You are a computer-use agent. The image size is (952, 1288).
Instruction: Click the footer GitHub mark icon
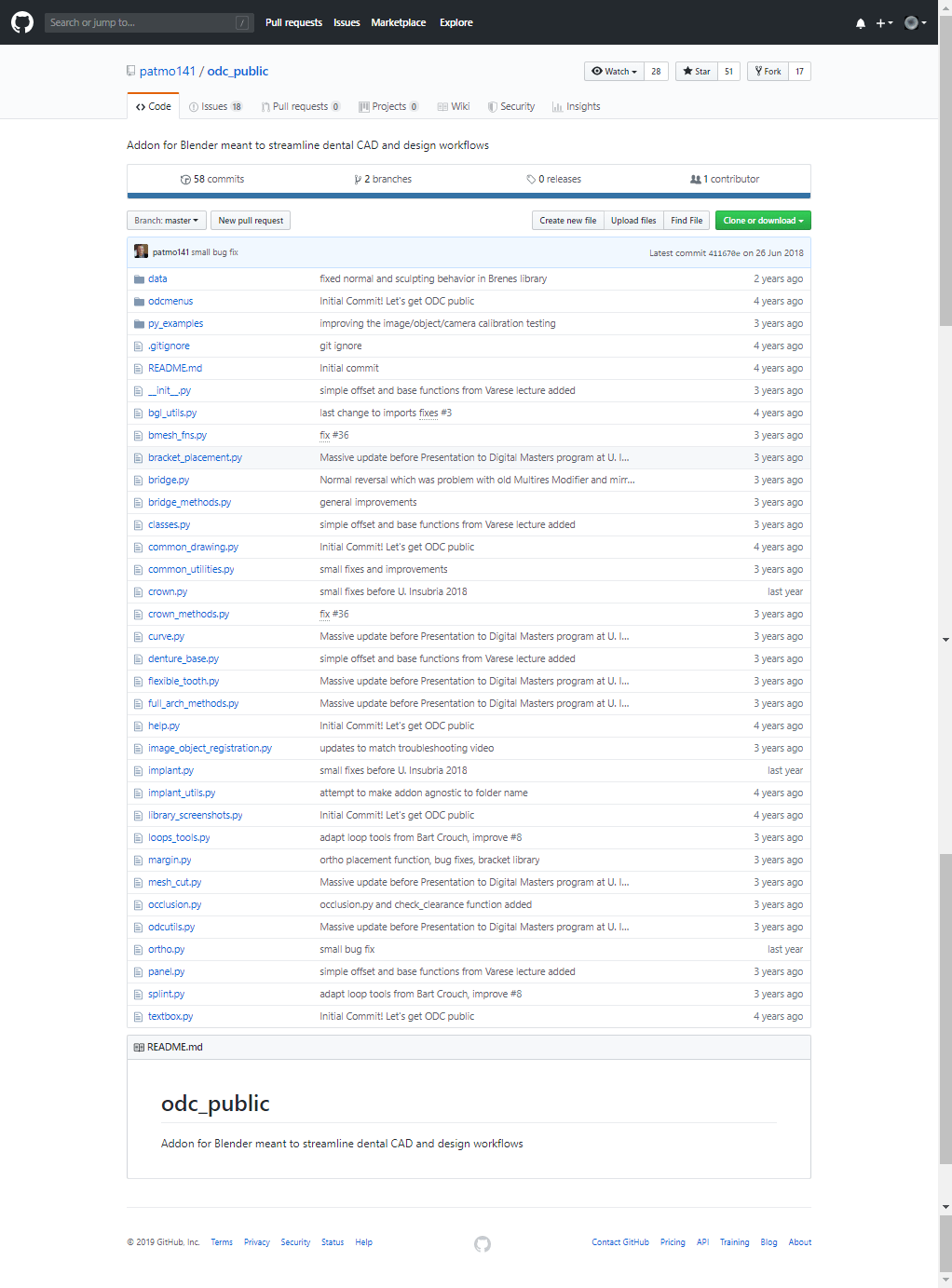[x=483, y=1244]
